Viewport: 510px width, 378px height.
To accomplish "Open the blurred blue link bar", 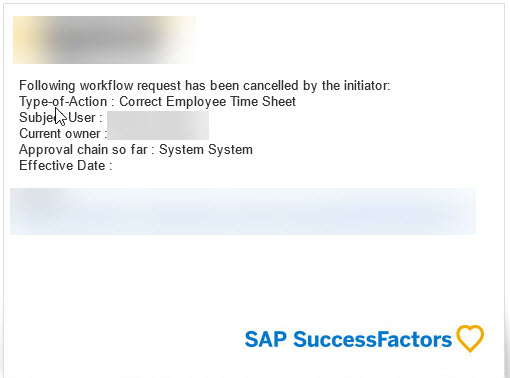I will tap(243, 211).
